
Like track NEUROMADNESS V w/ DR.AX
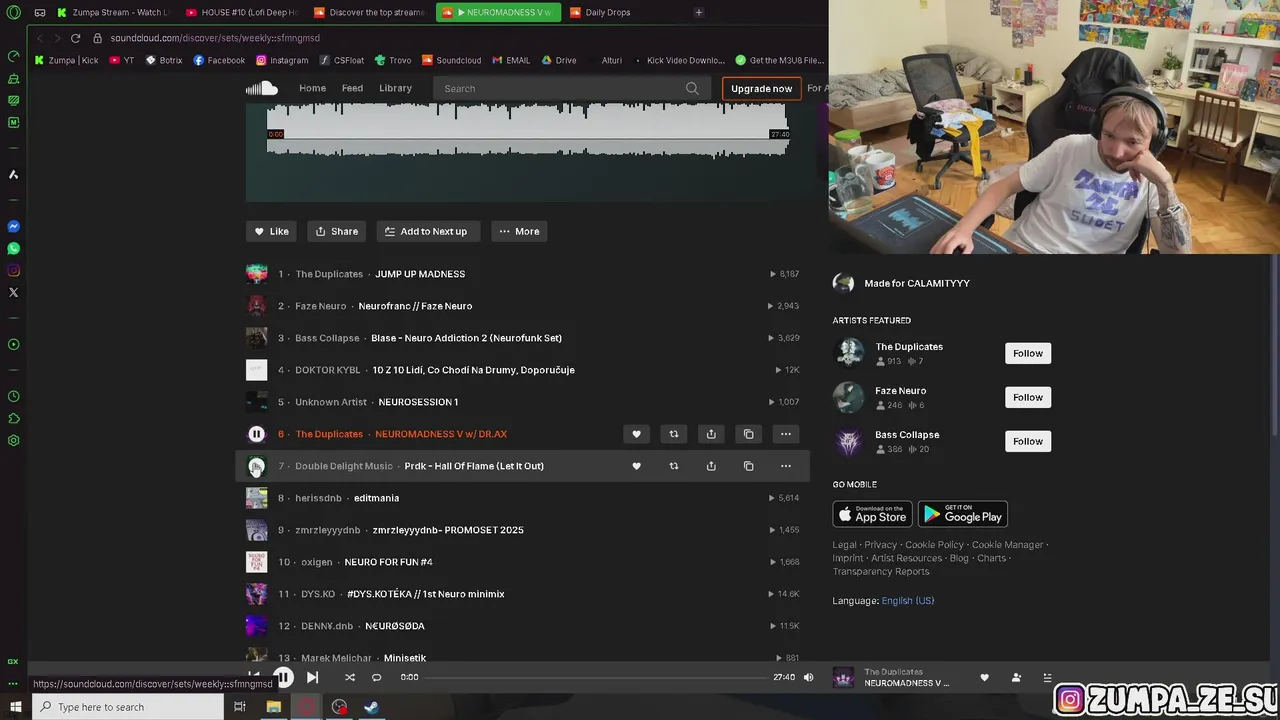636,434
